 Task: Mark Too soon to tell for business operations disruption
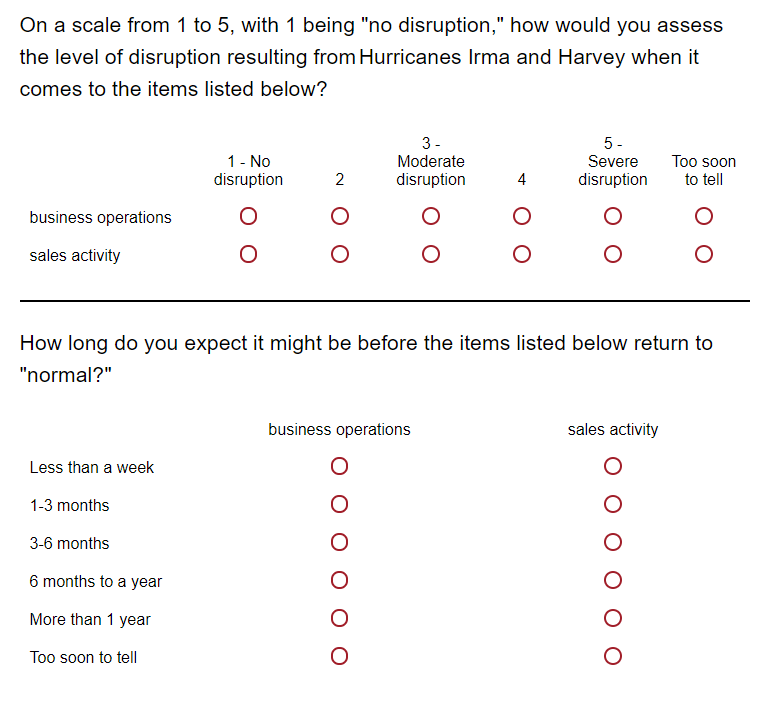pyautogui.click(x=704, y=216)
